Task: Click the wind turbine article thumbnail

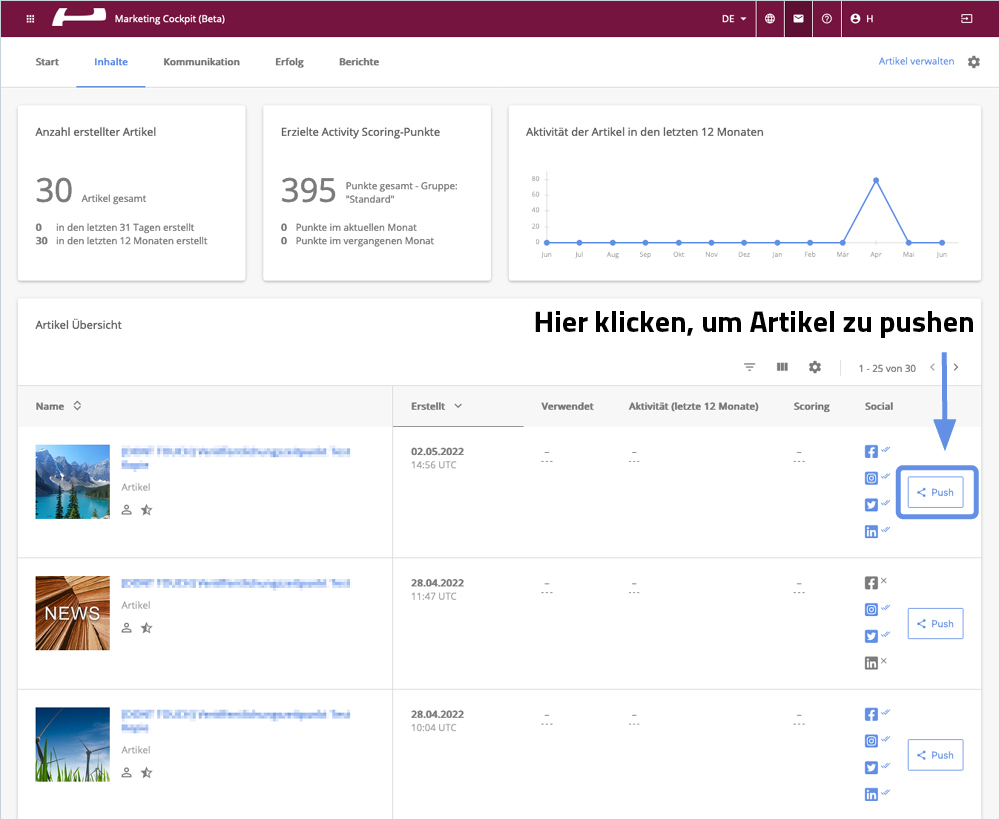Action: [x=73, y=744]
